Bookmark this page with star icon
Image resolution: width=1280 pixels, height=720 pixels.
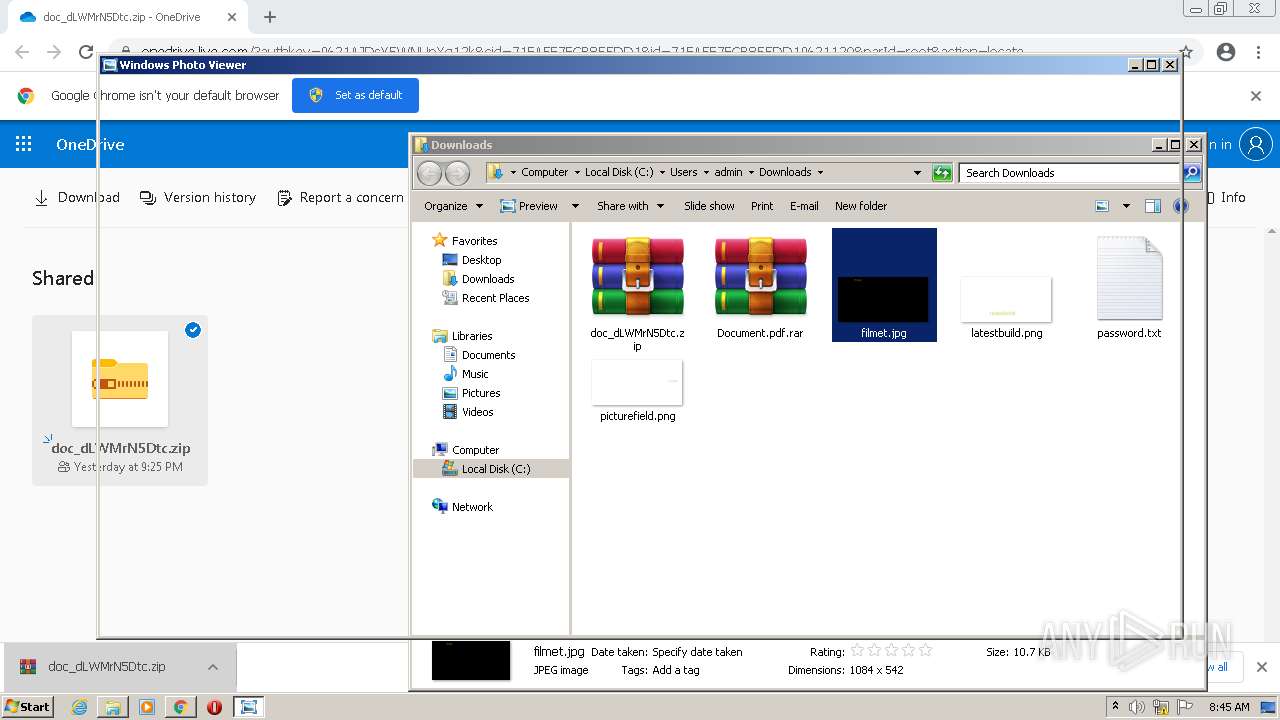click(x=1186, y=52)
